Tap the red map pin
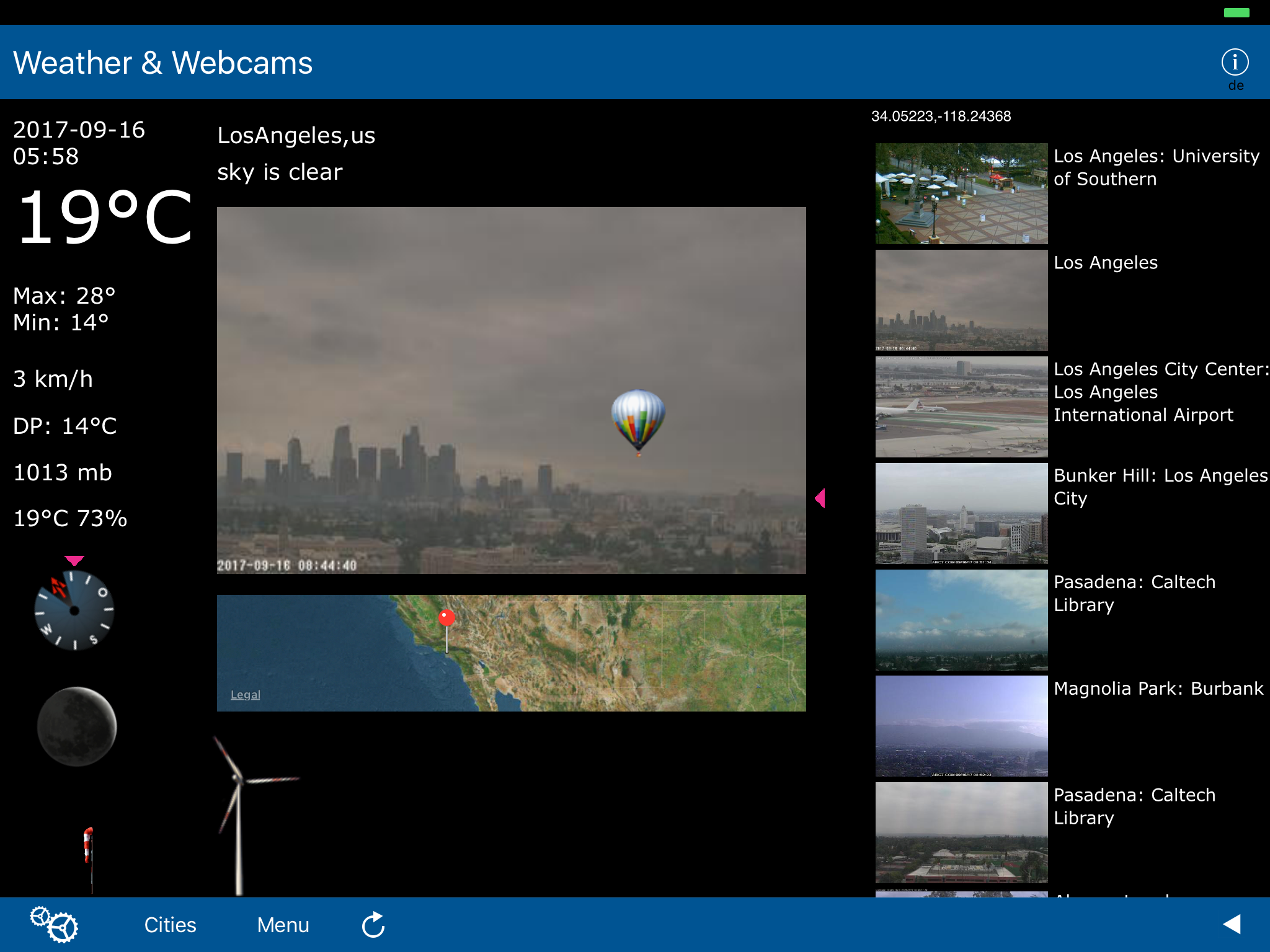Viewport: 1270px width, 952px height. [446, 619]
